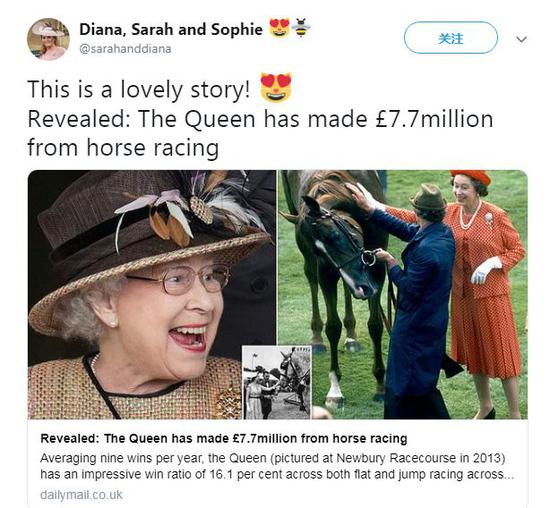Click the tweet text 'from horse racing'
This screenshot has height=508, width=550.
pos(123,147)
